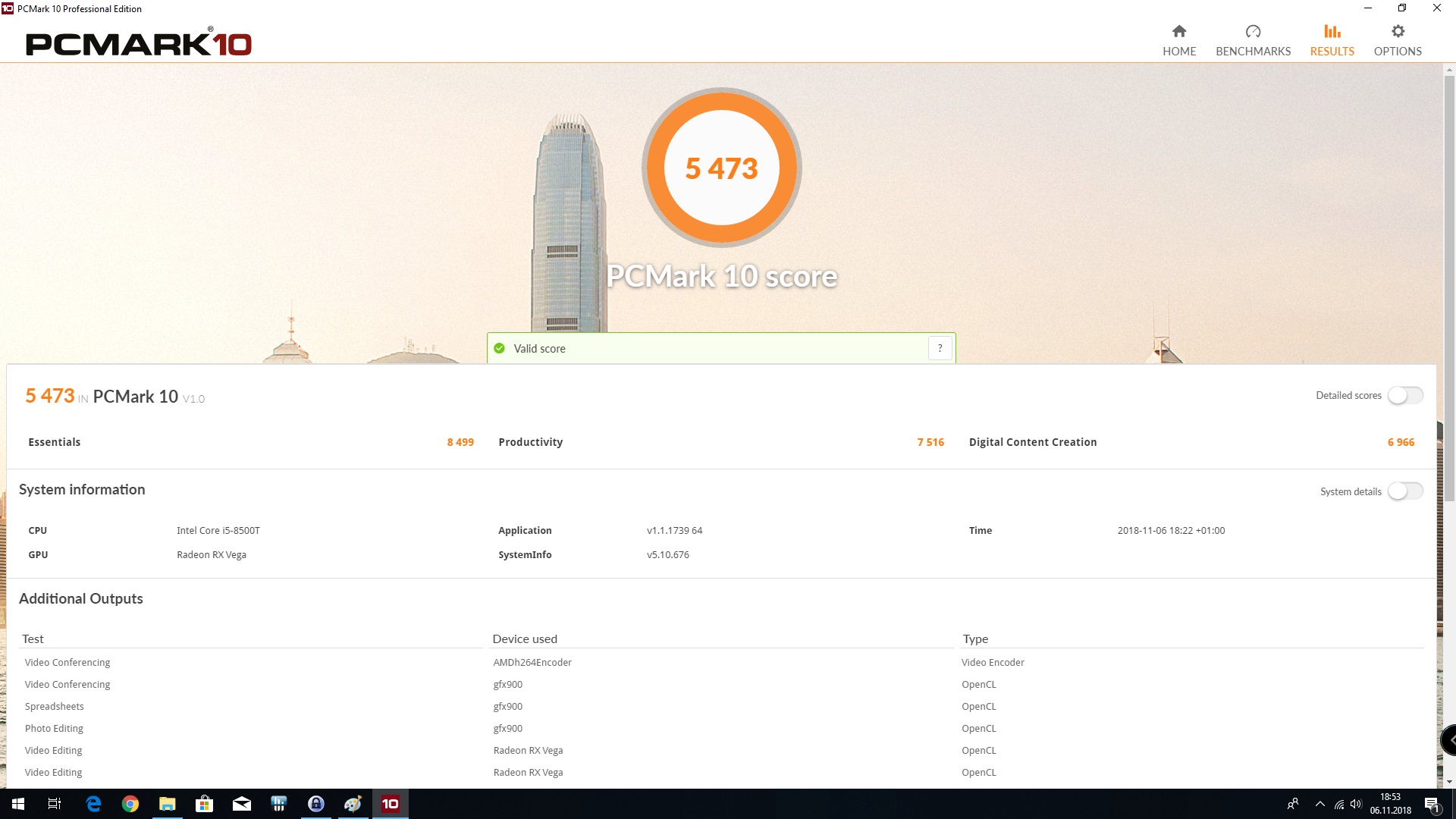
Task: Select the Digital Content Creation score
Action: coord(1400,442)
